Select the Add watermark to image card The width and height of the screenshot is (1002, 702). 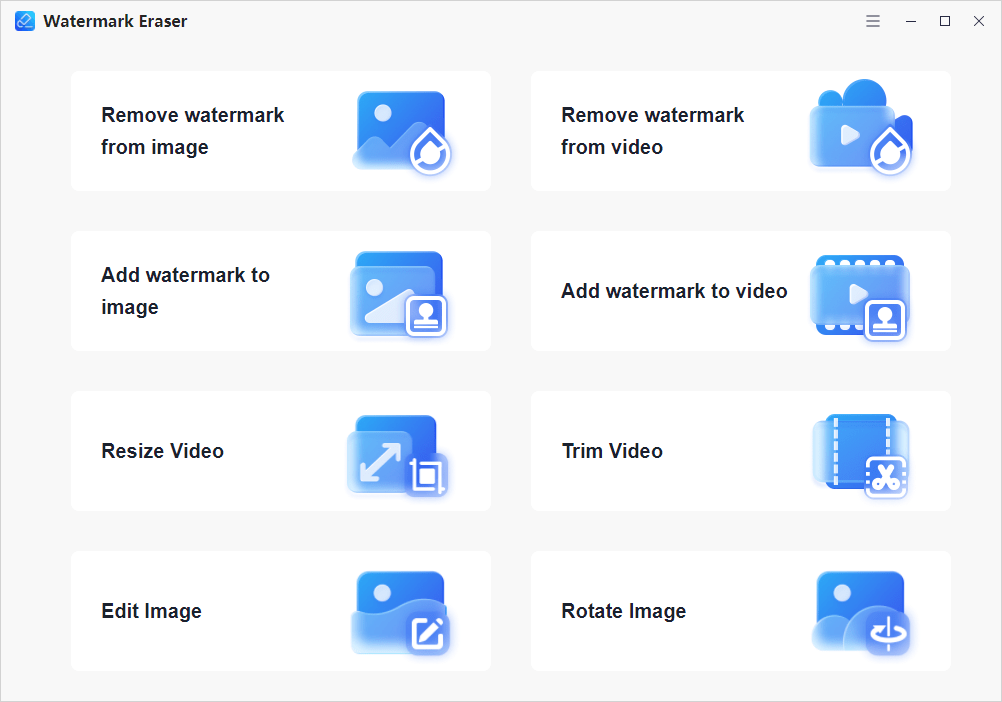[280, 291]
